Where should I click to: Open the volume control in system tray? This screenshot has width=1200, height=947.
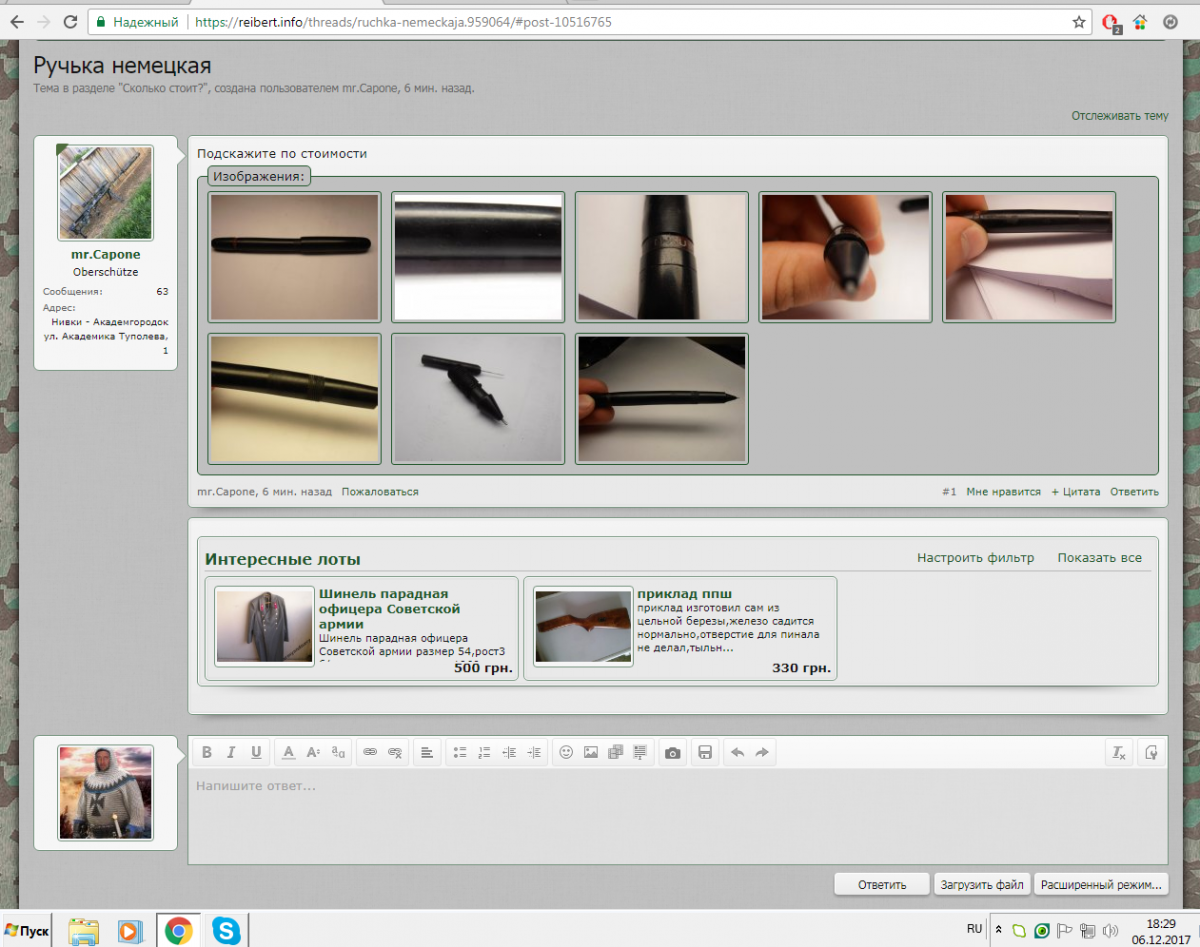tap(1111, 931)
